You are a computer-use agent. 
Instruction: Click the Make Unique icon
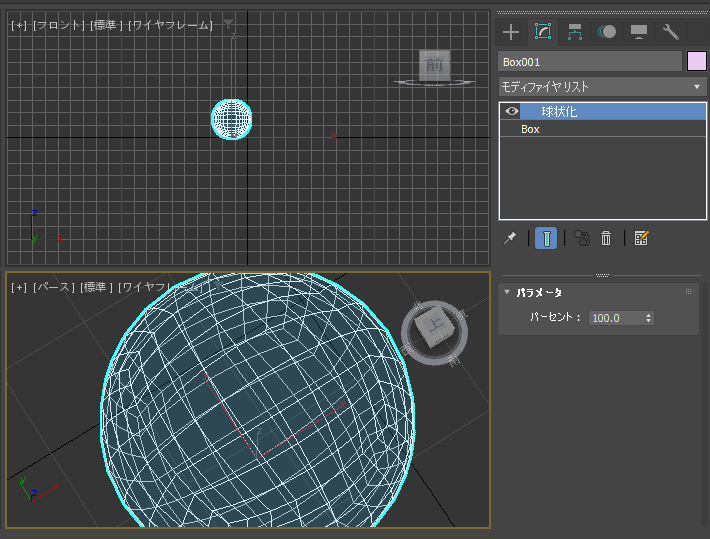(582, 238)
